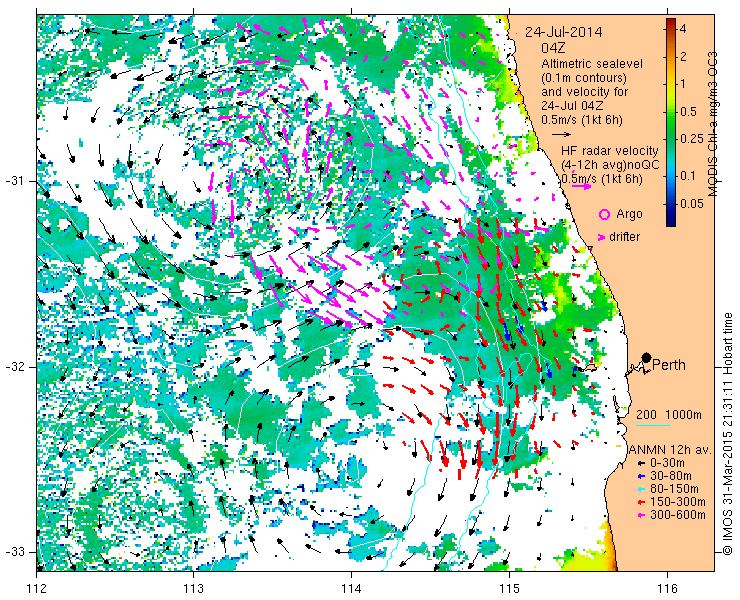Click the magenta 300-600m legend arrow
Image resolution: width=740 pixels, height=600 pixels.
point(640,515)
